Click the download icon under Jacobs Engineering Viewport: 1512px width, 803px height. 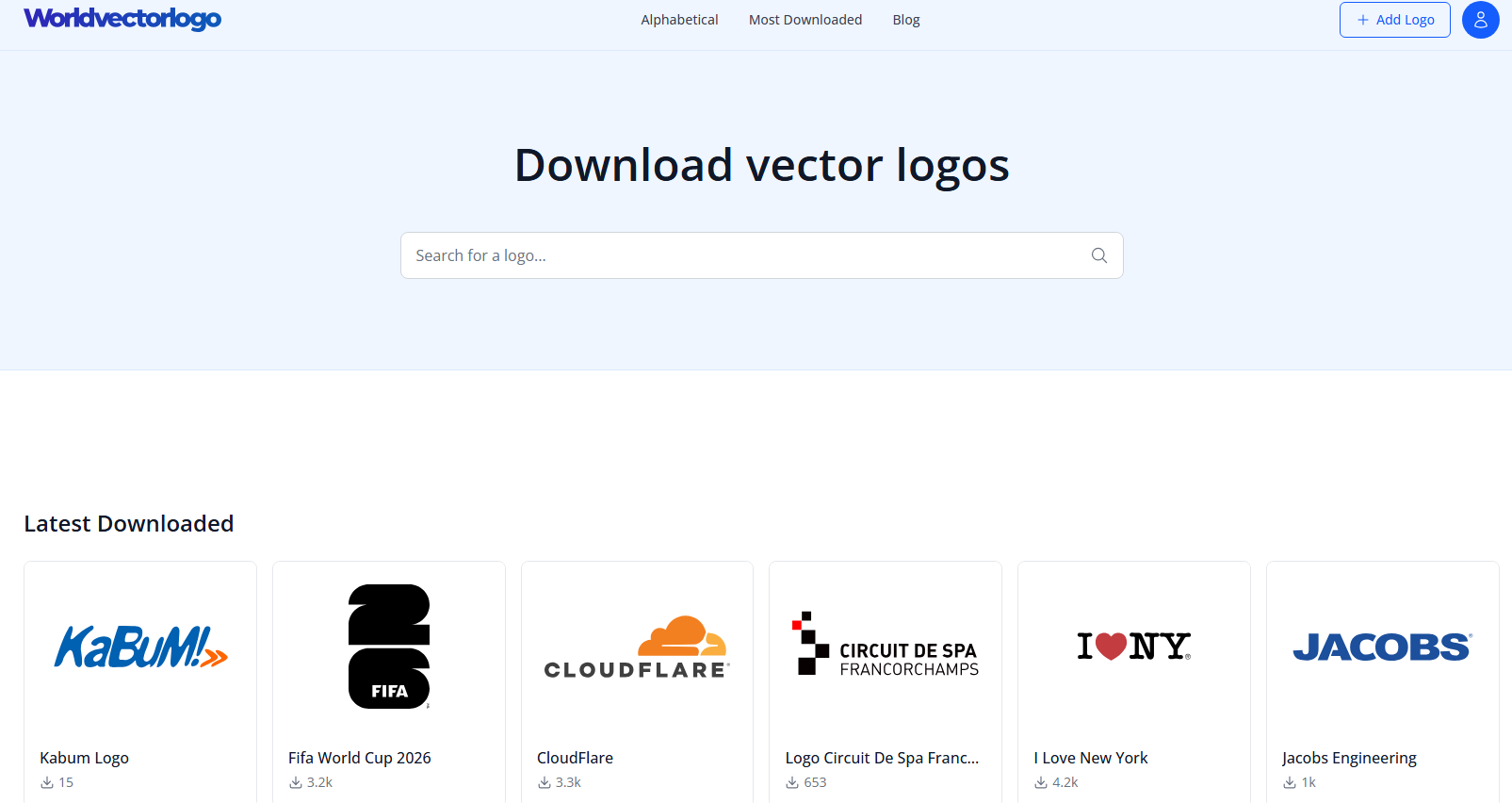1290,782
